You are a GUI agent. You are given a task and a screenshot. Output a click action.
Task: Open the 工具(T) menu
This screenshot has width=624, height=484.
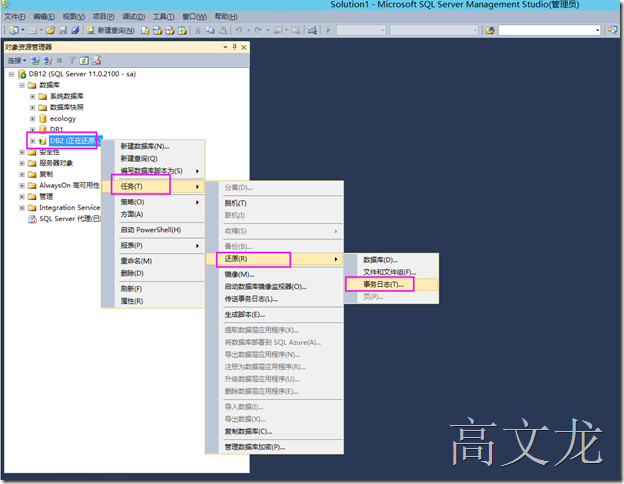coord(164,17)
